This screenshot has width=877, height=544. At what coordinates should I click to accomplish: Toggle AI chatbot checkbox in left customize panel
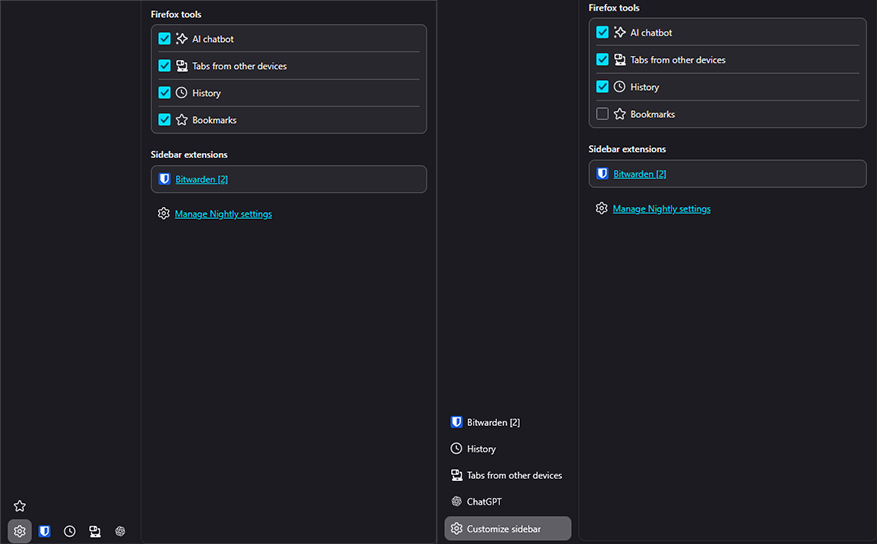click(x=165, y=39)
